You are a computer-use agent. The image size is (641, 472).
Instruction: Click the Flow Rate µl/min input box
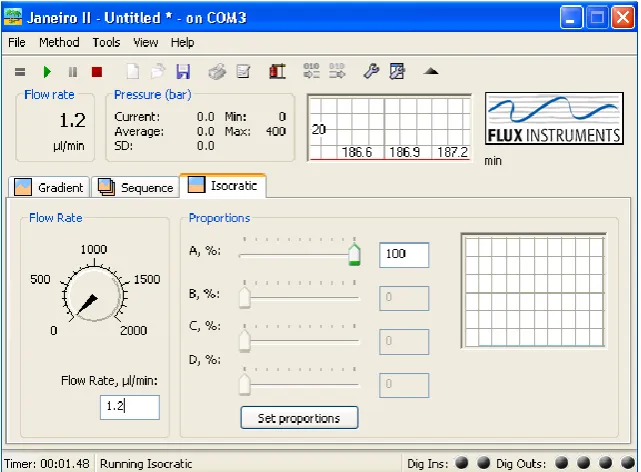click(x=130, y=407)
